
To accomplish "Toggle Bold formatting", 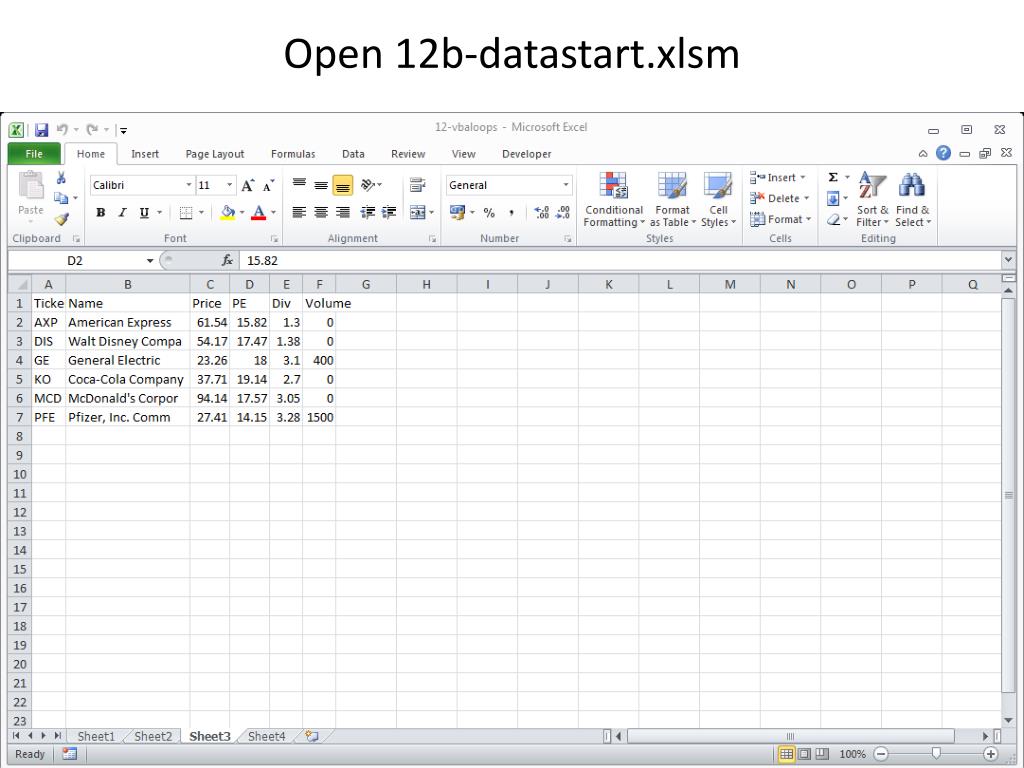I will (101, 212).
